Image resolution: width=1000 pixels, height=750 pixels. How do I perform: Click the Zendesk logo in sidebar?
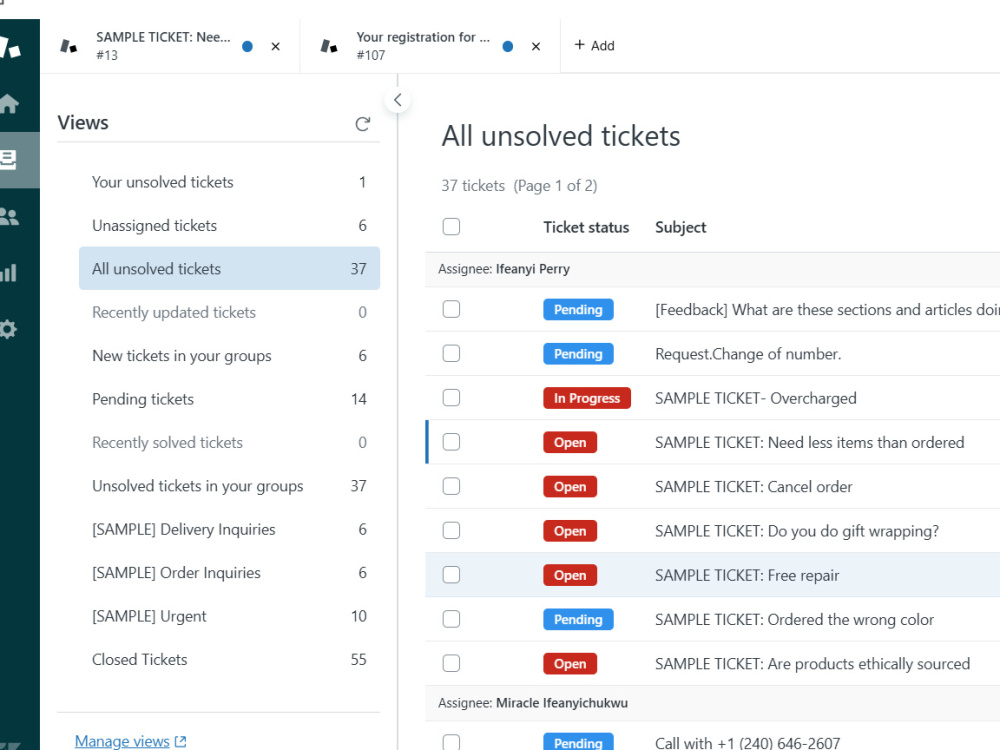click(10, 47)
